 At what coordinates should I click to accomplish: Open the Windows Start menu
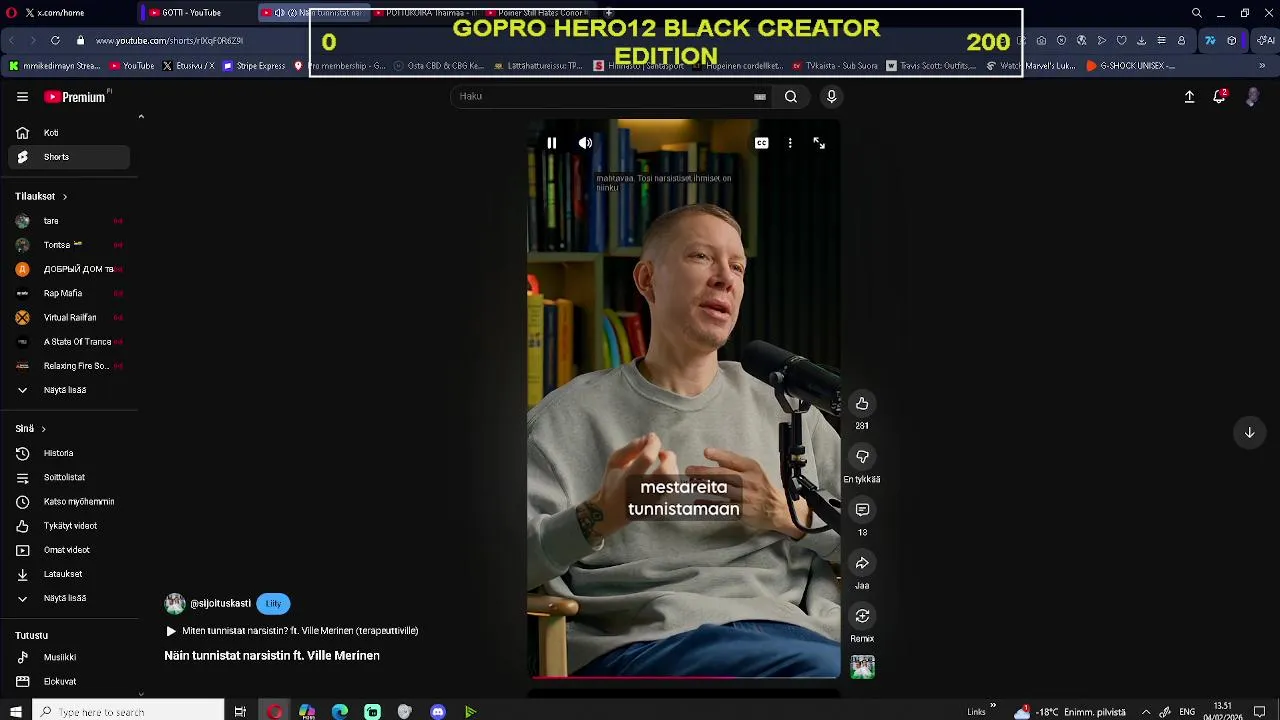click(x=15, y=711)
